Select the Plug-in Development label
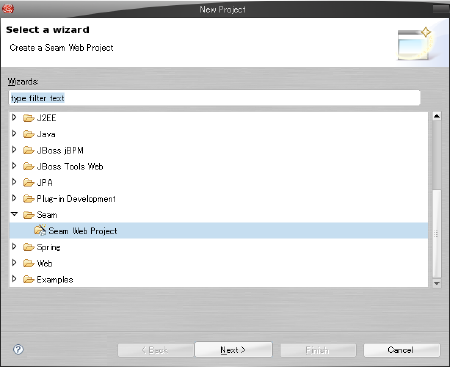 pyautogui.click(x=76, y=199)
